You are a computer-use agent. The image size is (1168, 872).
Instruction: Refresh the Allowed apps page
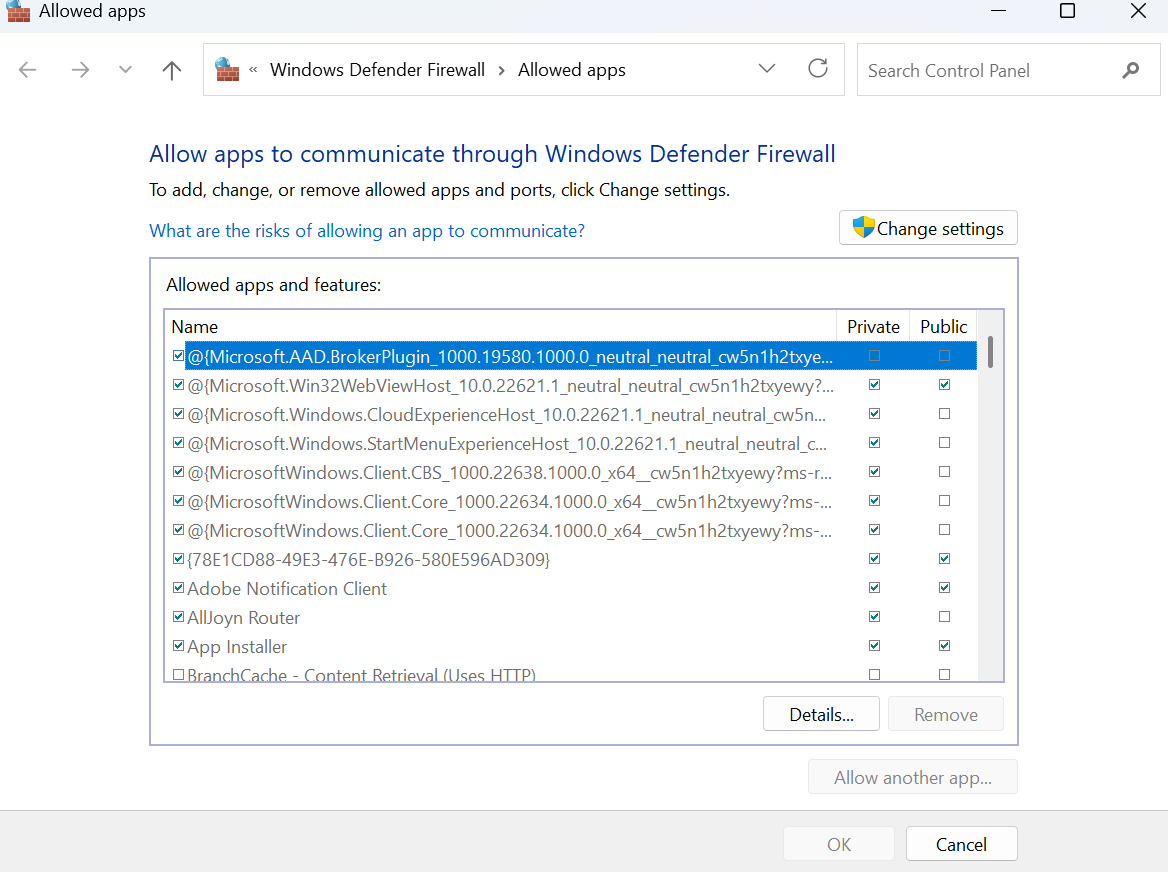coord(818,69)
